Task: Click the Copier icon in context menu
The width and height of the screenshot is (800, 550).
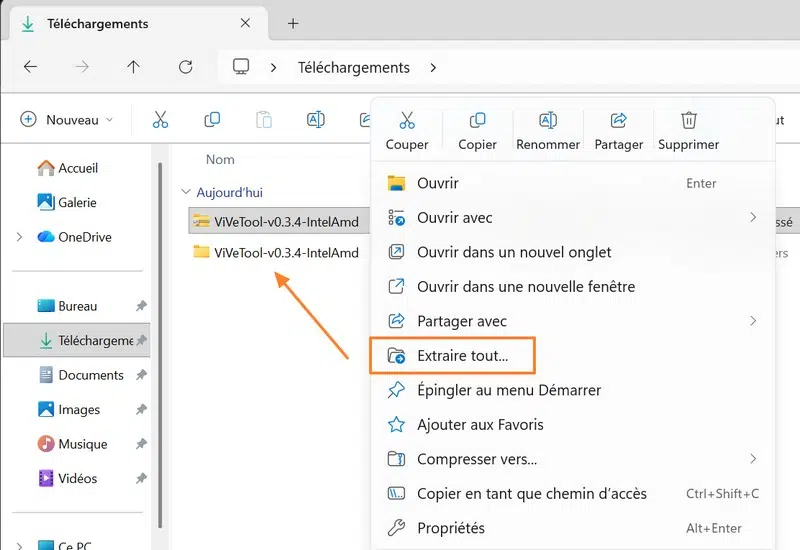Action: pos(477,121)
